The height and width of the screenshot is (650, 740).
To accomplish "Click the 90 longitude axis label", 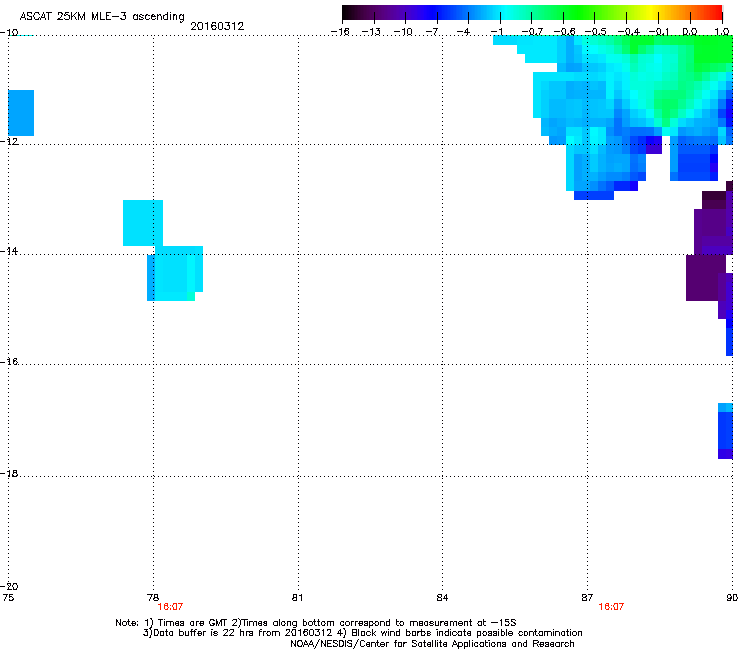I will 732,598.
